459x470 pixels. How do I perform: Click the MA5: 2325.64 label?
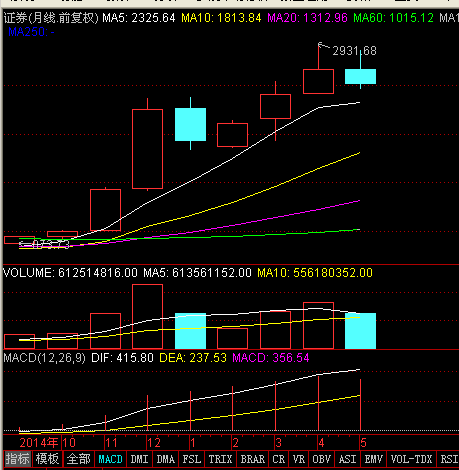(139, 18)
